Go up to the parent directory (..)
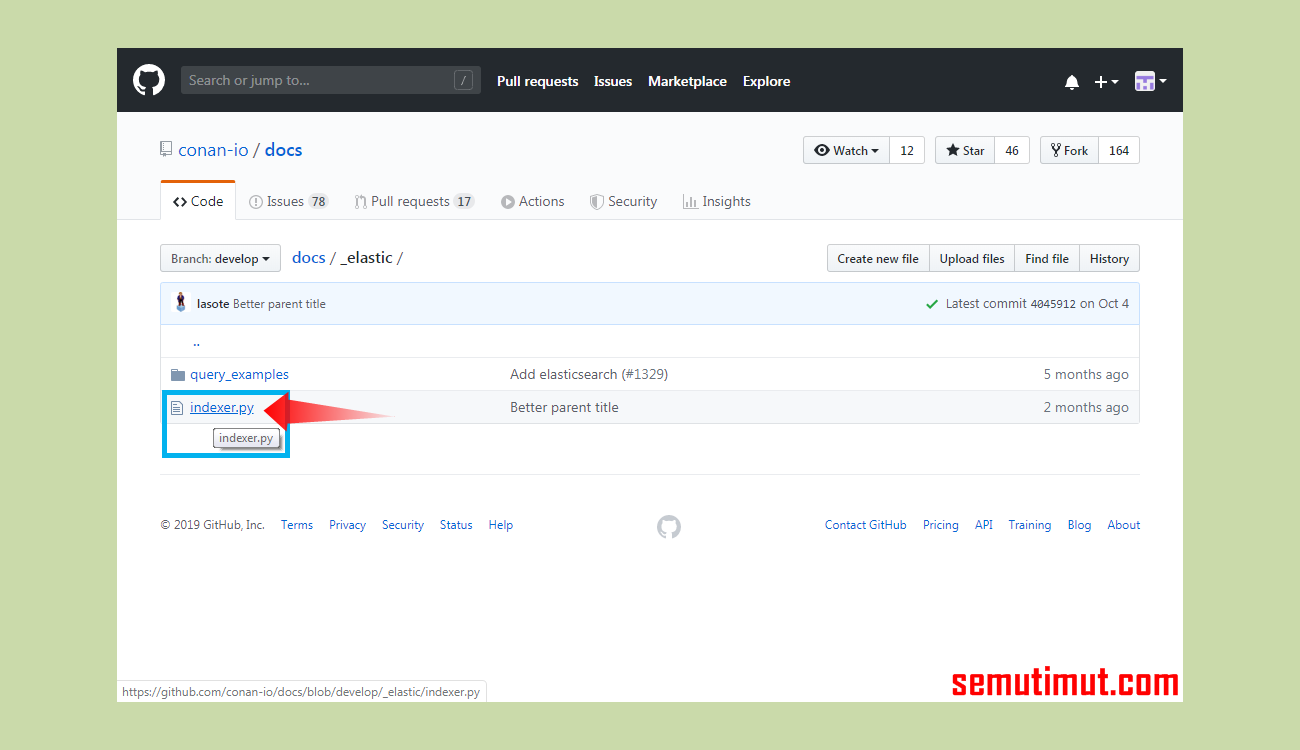1300x750 pixels. pyautogui.click(x=196, y=342)
